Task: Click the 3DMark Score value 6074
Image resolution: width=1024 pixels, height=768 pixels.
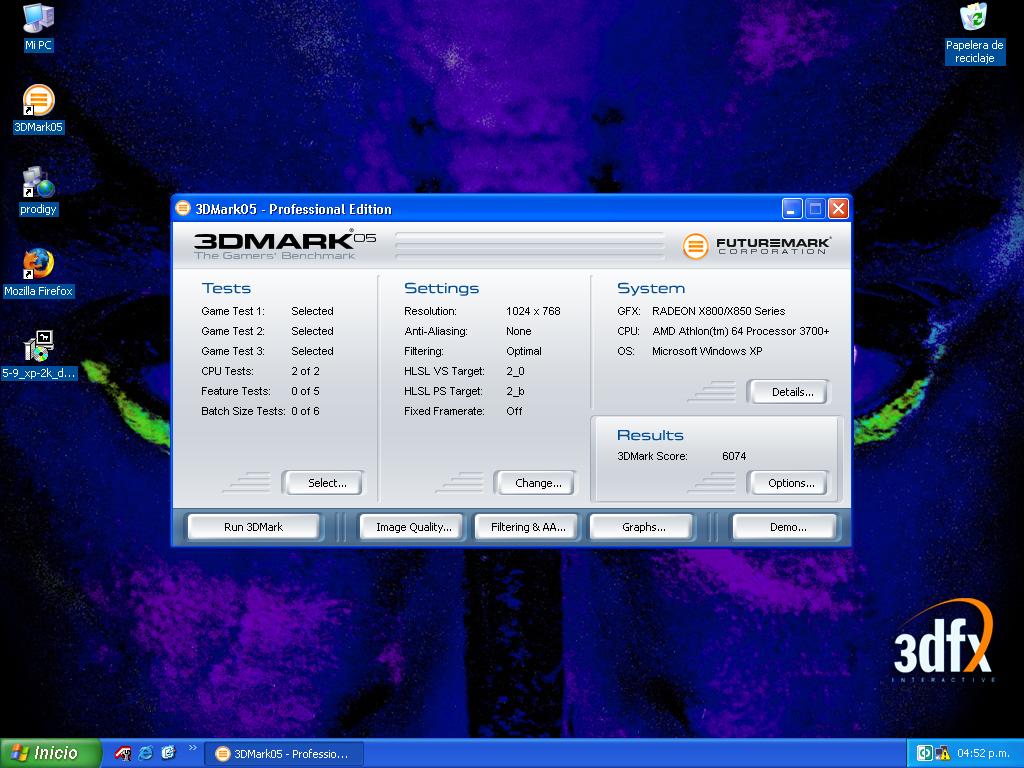Action: (734, 456)
